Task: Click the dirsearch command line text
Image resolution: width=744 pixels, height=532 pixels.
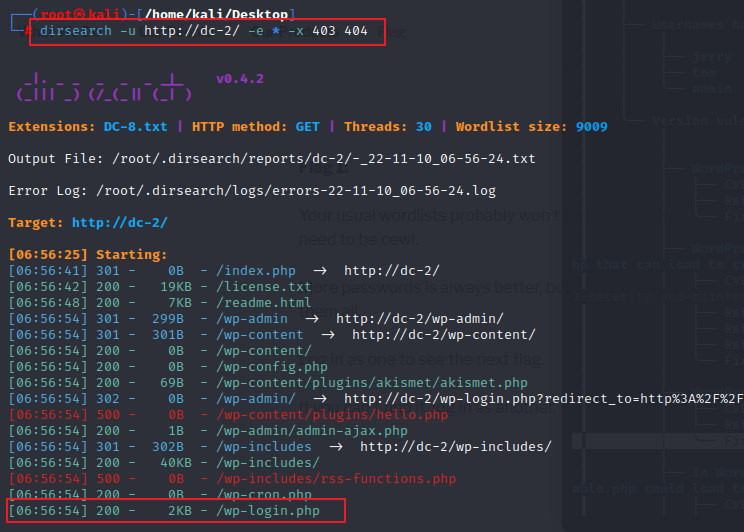Action: (203, 32)
